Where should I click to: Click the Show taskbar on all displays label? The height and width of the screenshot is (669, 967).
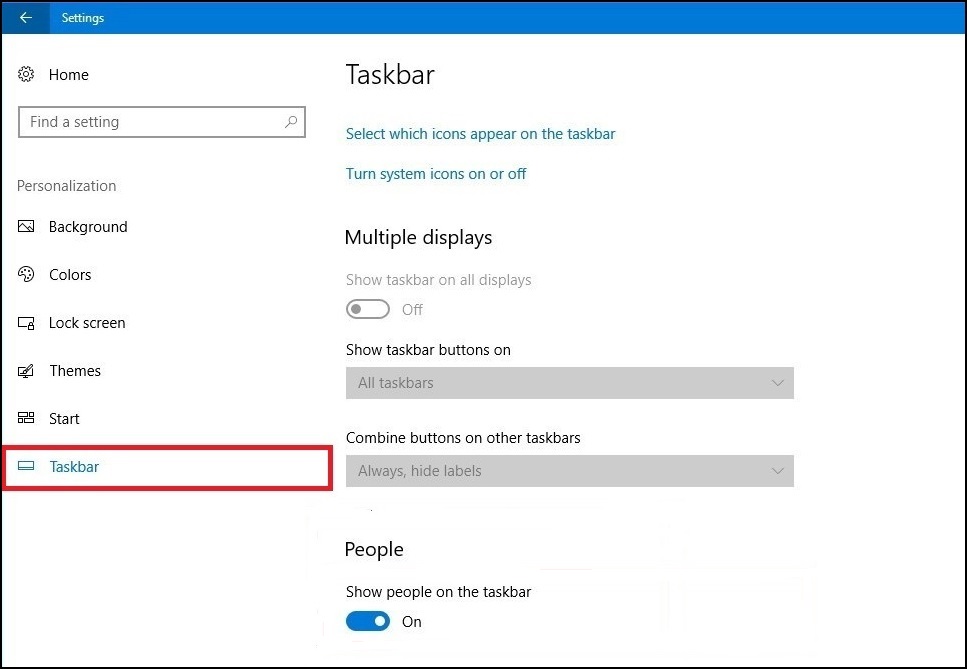[x=438, y=280]
